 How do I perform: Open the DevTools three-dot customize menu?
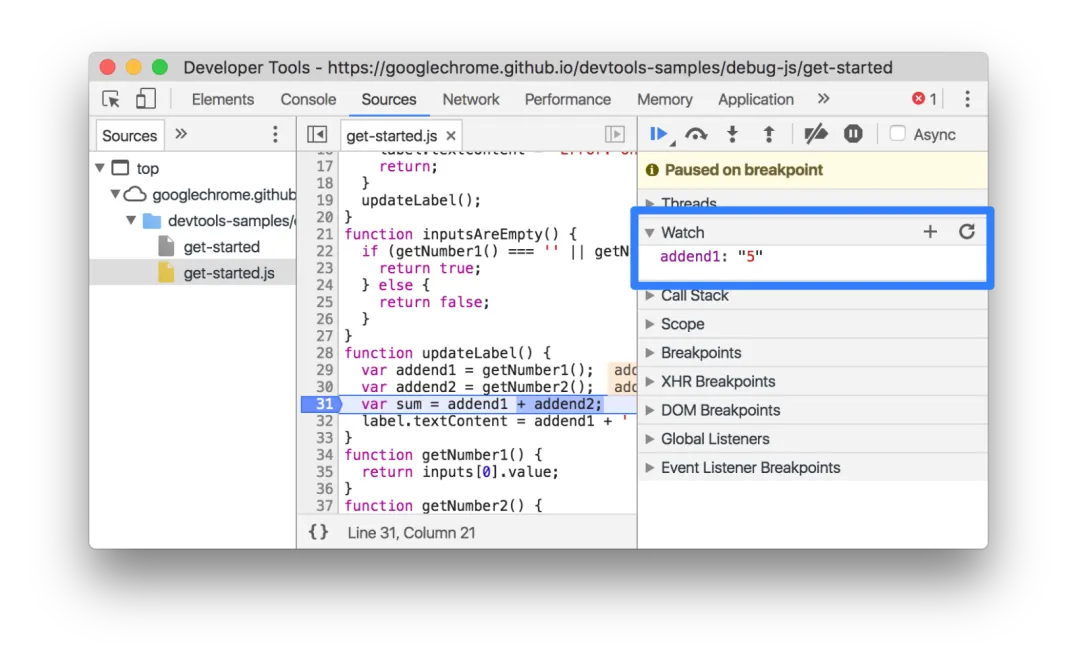click(x=967, y=99)
